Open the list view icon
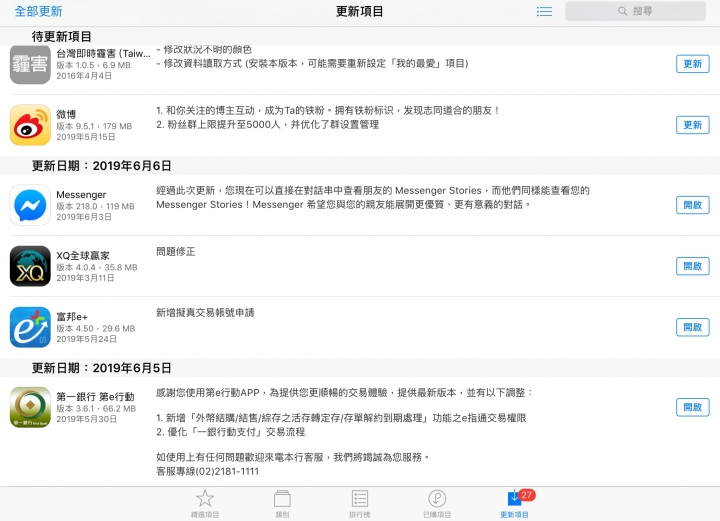The image size is (720, 521). point(544,11)
